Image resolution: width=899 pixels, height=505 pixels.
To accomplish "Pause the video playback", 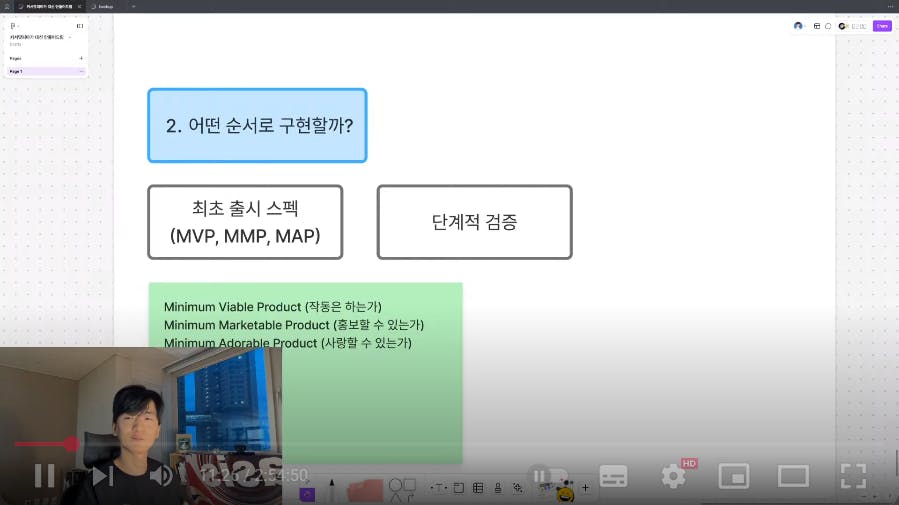I will (44, 476).
